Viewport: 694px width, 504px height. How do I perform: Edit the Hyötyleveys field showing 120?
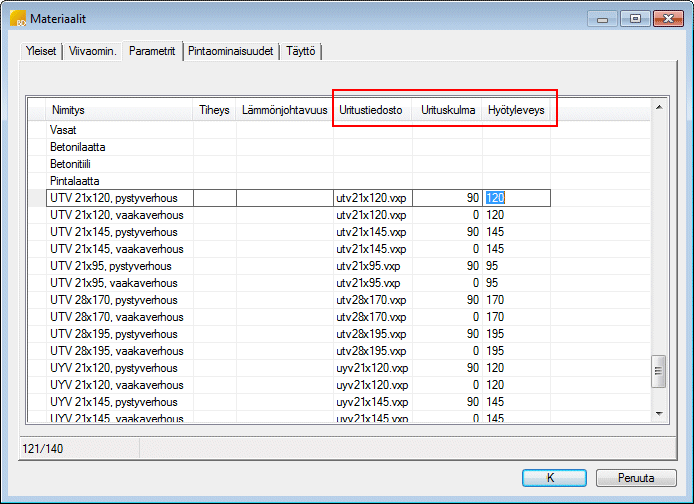[515, 198]
